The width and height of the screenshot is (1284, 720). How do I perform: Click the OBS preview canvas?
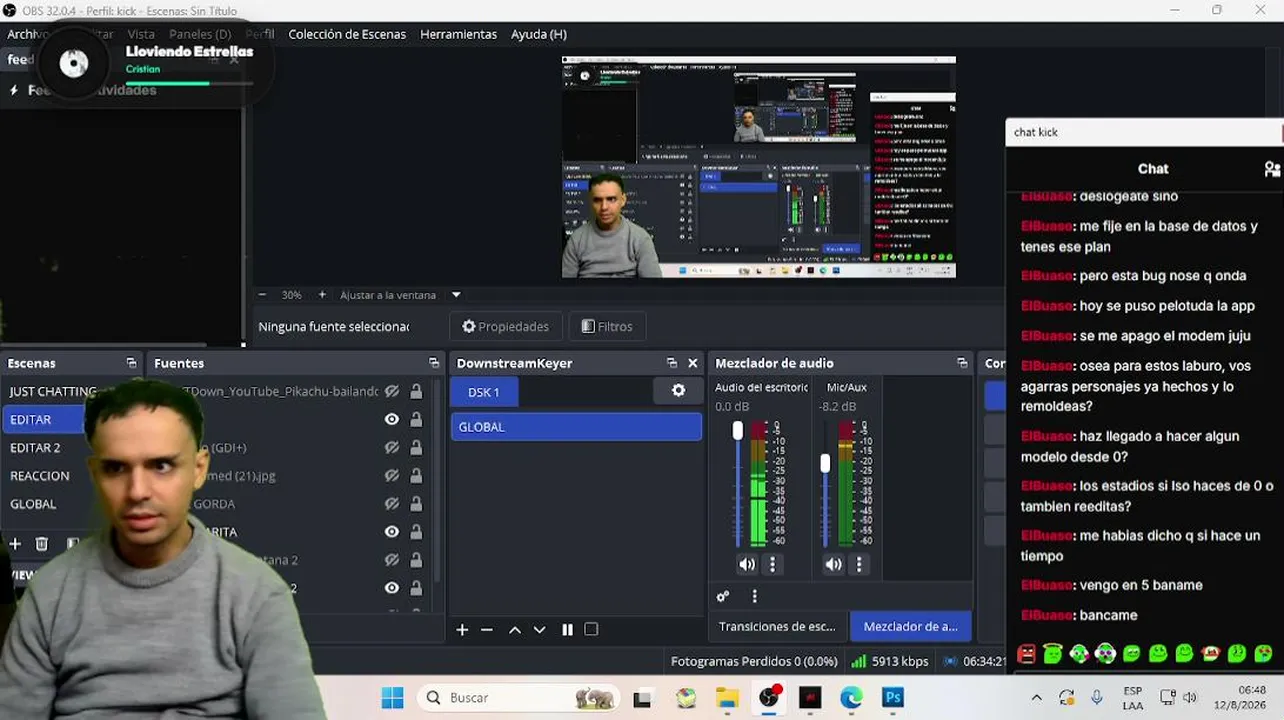point(759,167)
